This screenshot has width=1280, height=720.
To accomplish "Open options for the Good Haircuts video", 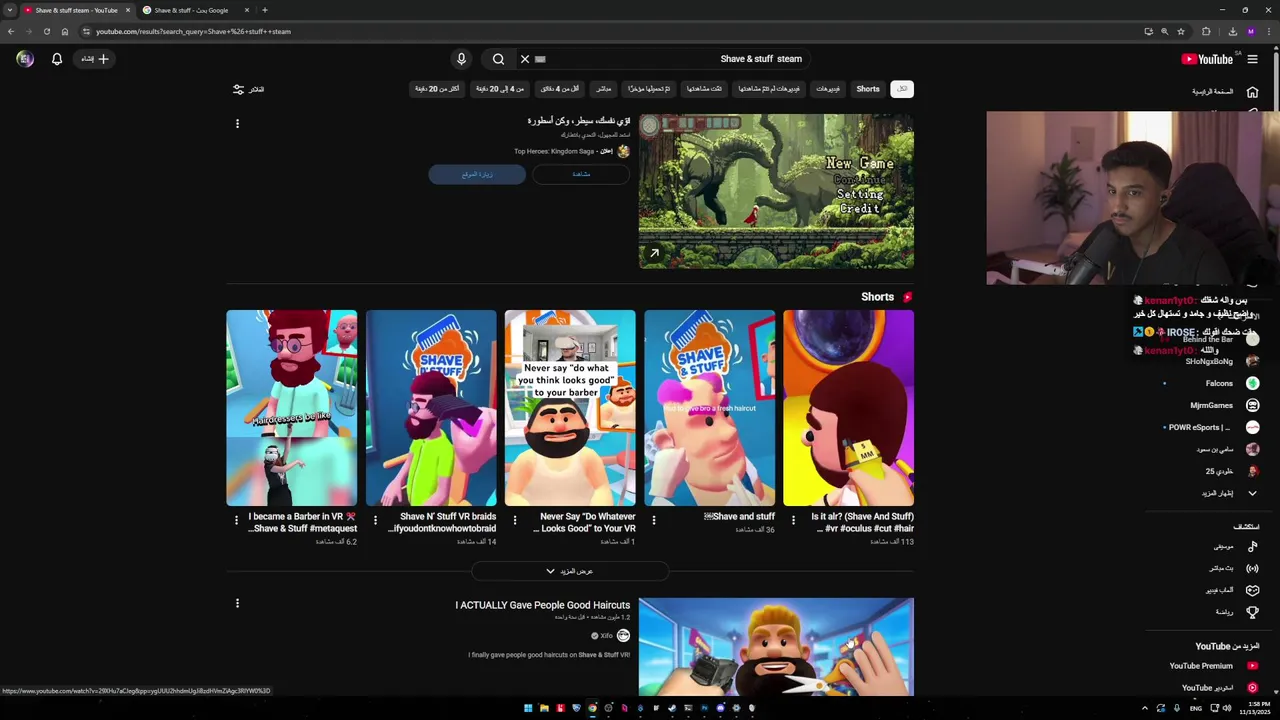I will coord(237,603).
